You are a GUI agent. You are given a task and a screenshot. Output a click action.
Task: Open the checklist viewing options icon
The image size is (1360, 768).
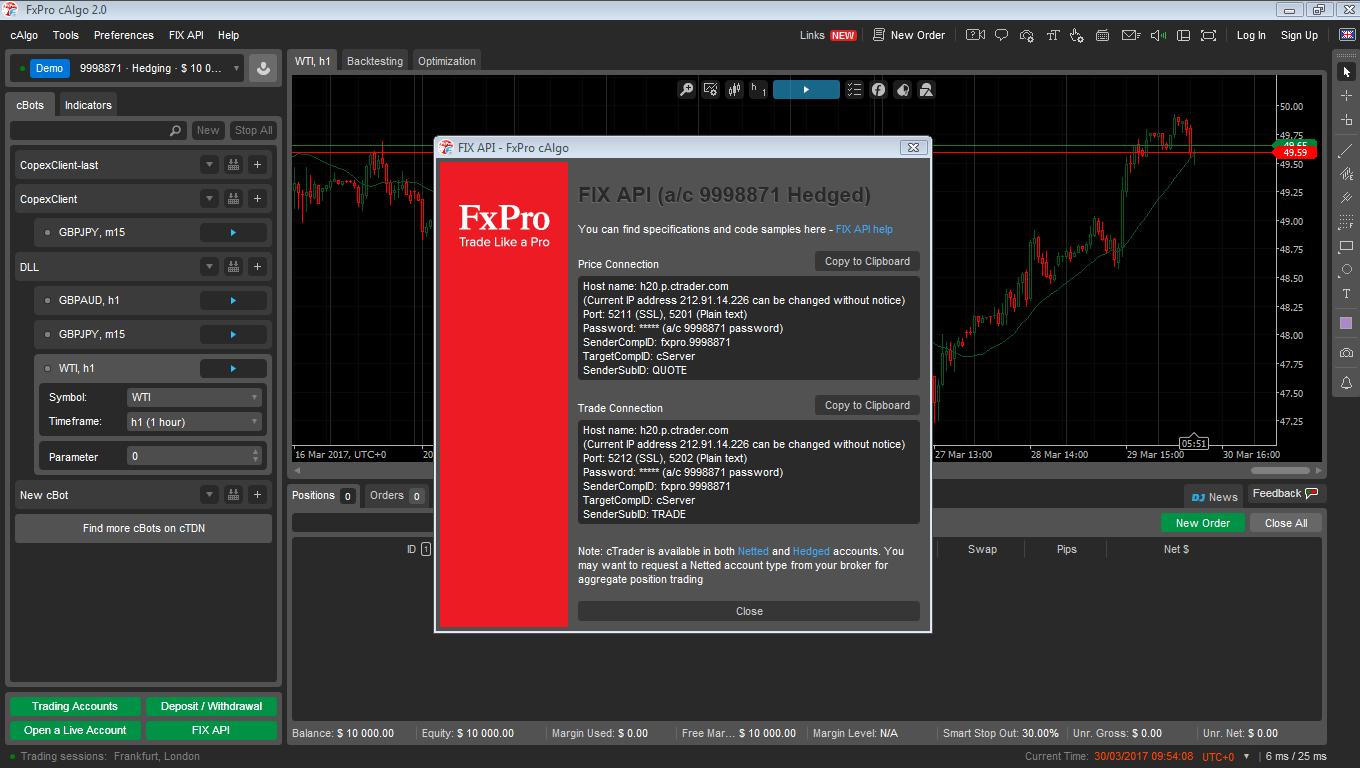[x=854, y=90]
